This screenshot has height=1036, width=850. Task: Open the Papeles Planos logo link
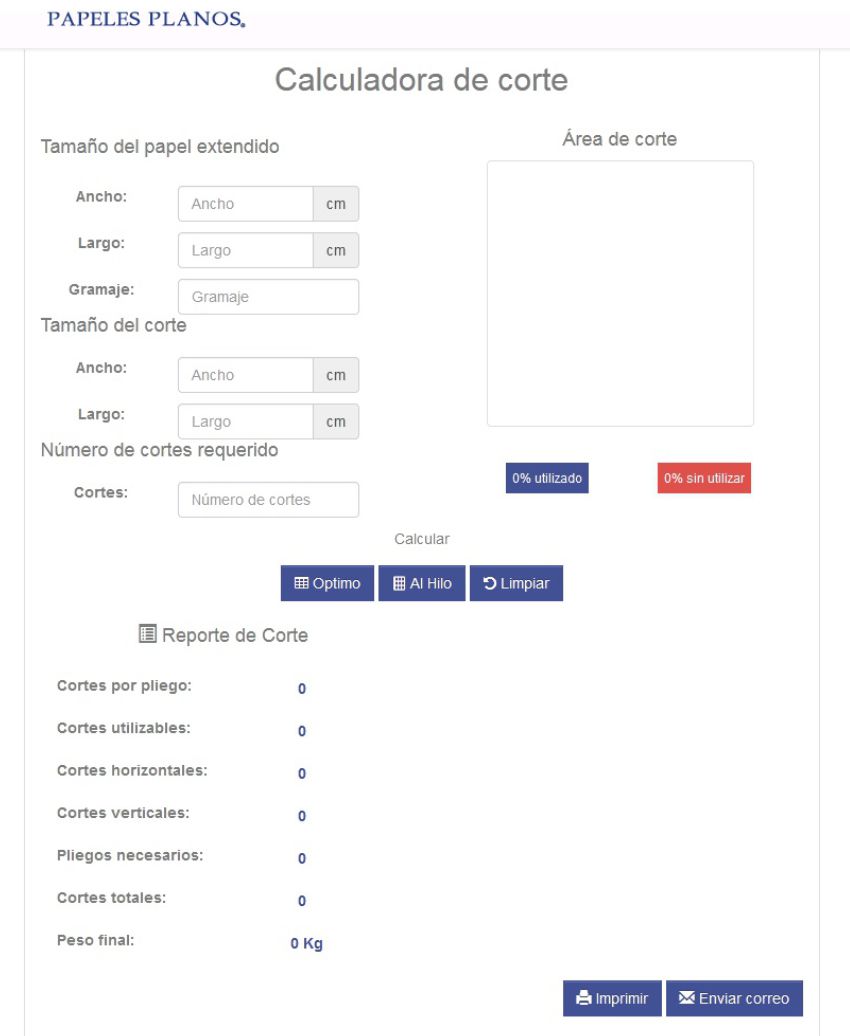(x=146, y=20)
